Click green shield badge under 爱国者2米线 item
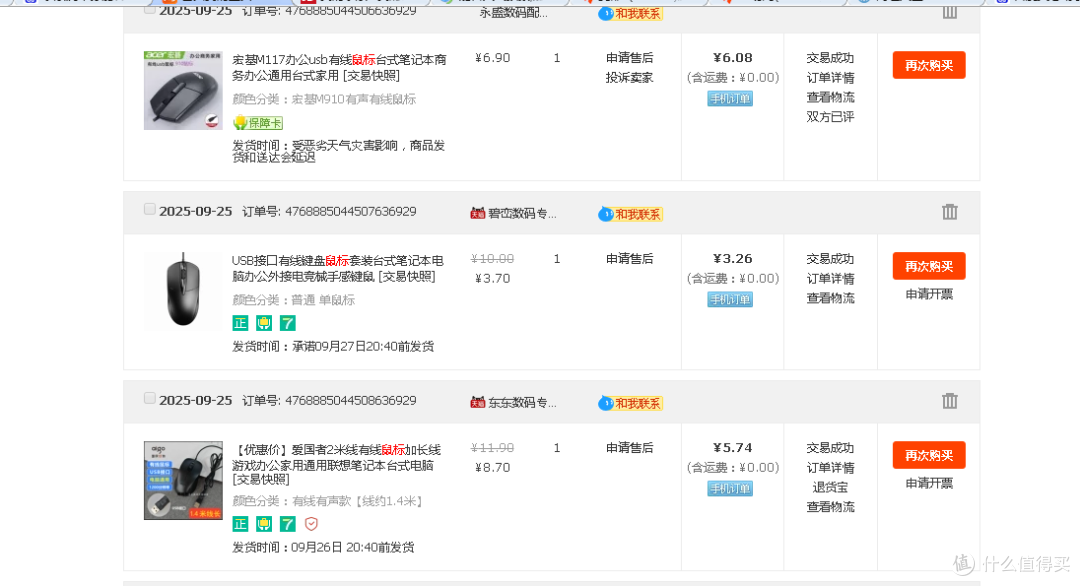The width and height of the screenshot is (1080, 586). (x=264, y=524)
